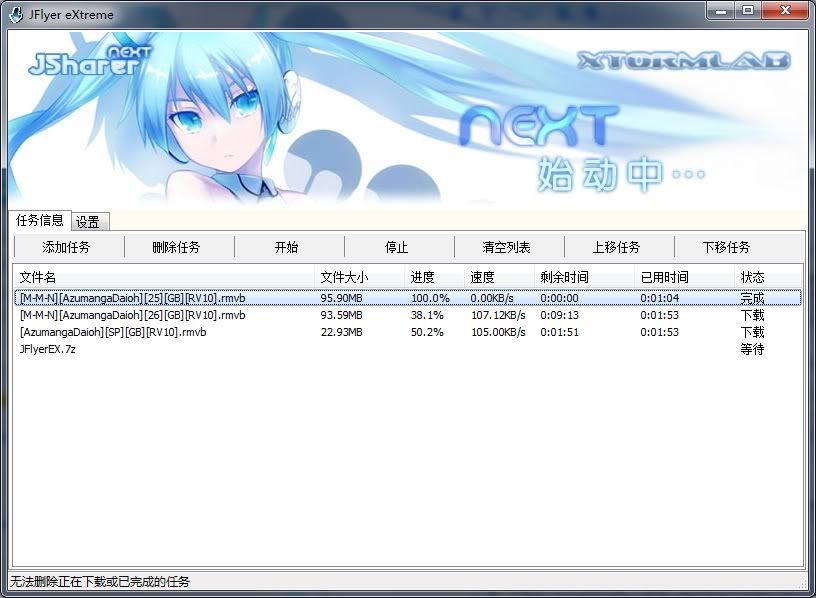
Task: Select the [AzumangaDaioh][SP][GB][RV10].rmvb row
Action: 408,332
